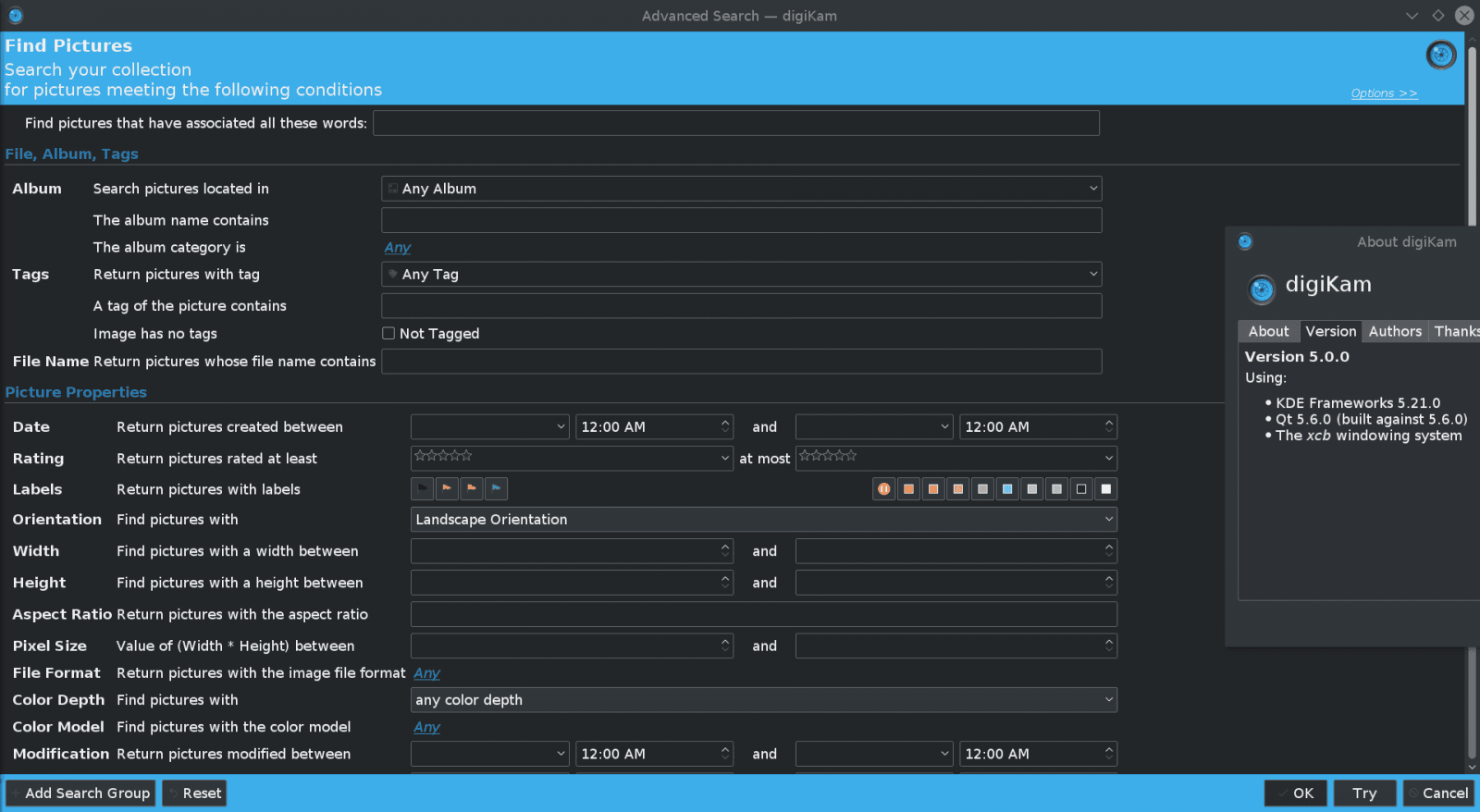
Task: Click Any link for color model
Action: click(x=426, y=727)
